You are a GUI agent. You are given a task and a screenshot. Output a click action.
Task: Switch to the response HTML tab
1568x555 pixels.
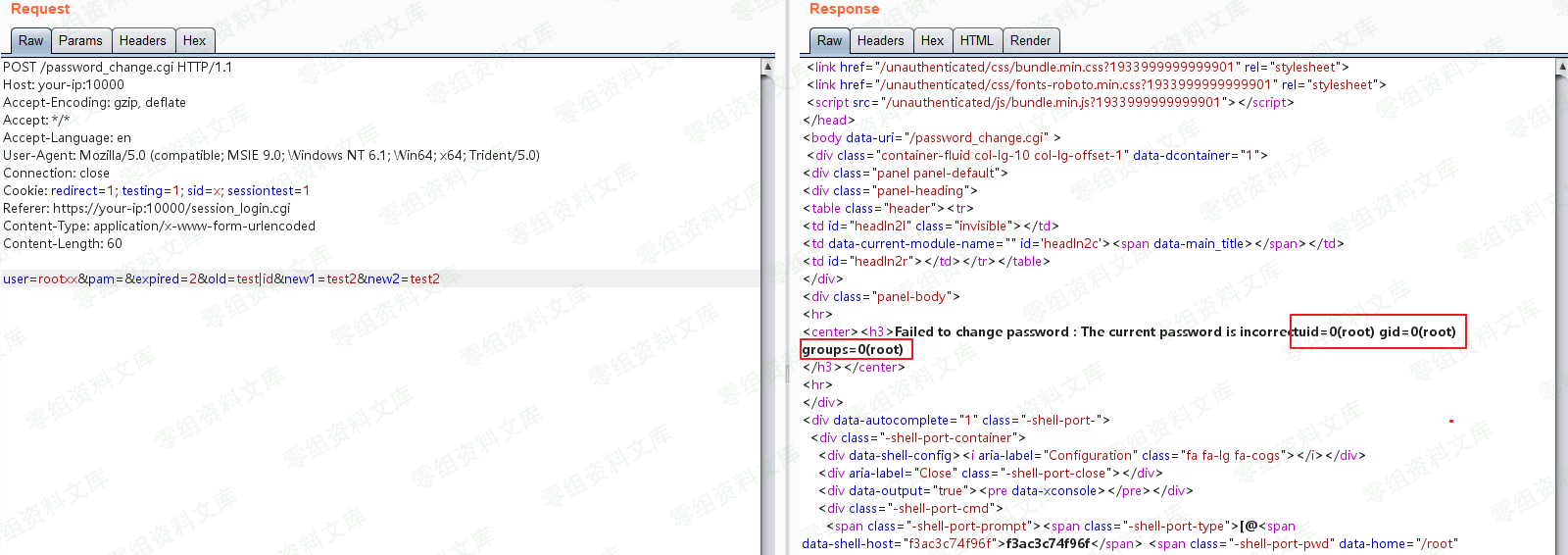click(976, 41)
